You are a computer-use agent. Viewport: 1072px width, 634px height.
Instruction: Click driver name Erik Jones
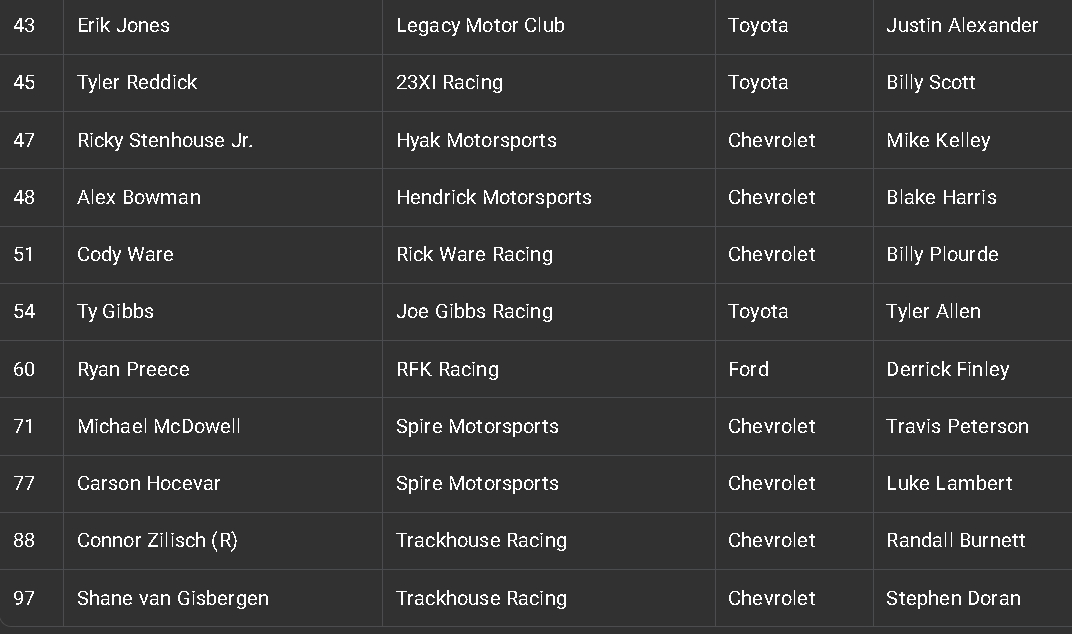coord(123,26)
